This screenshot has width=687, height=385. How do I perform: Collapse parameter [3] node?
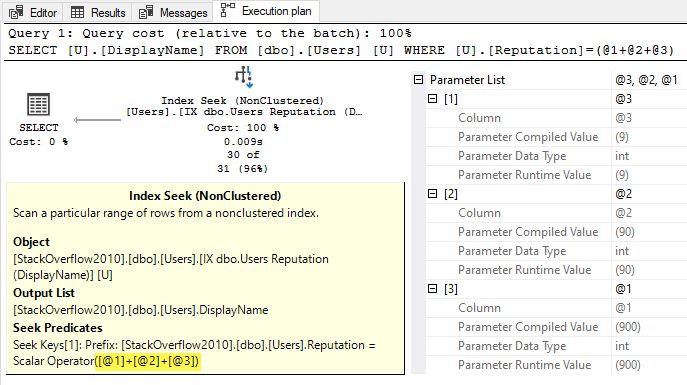click(432, 289)
